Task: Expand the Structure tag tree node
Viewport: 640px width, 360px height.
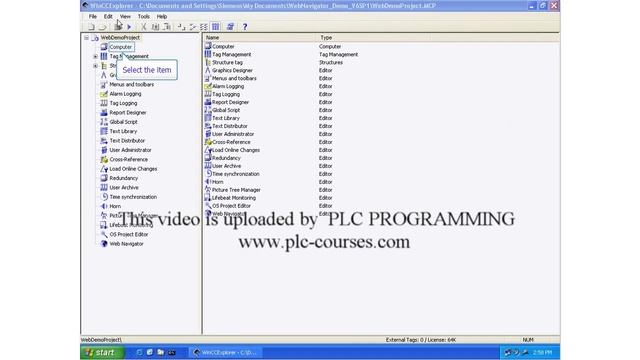Action: [95, 66]
